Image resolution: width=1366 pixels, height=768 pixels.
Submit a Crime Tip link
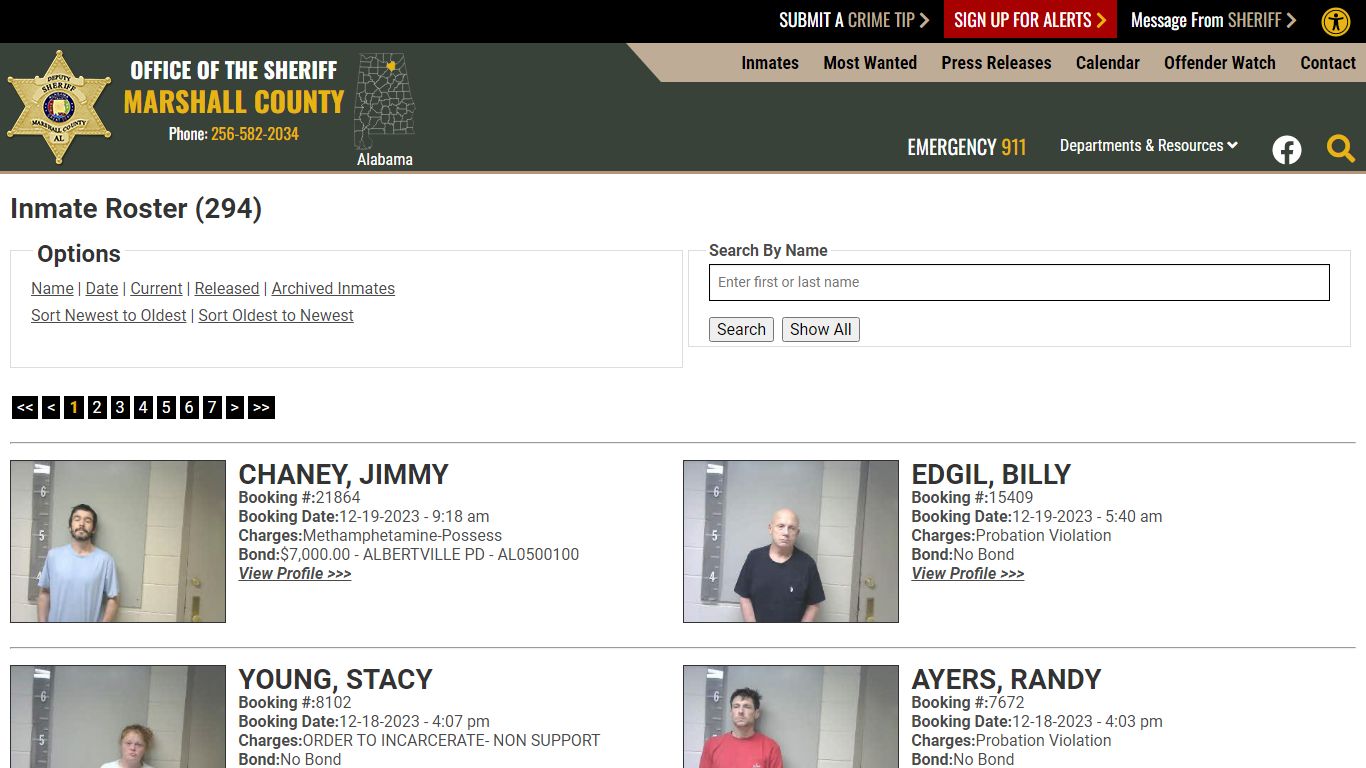click(x=854, y=20)
